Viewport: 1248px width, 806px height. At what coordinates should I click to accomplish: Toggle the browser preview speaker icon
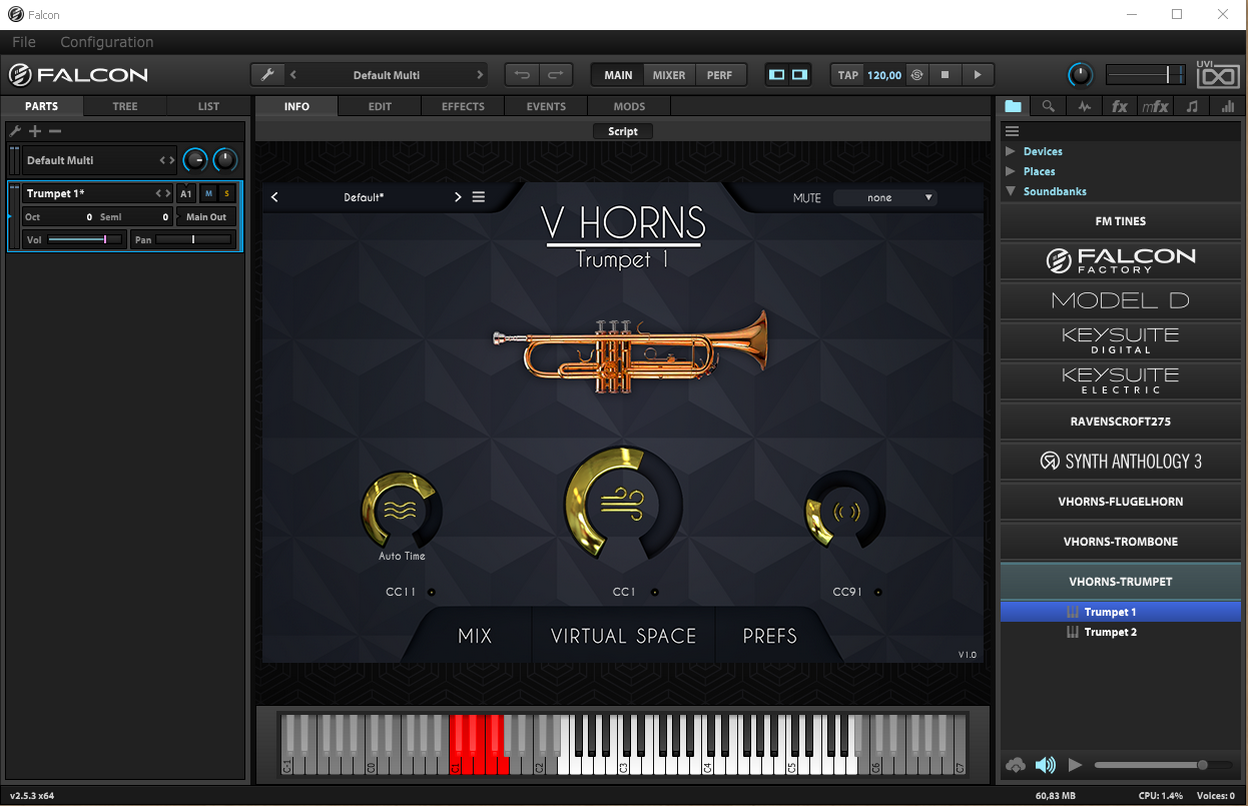[1045, 765]
